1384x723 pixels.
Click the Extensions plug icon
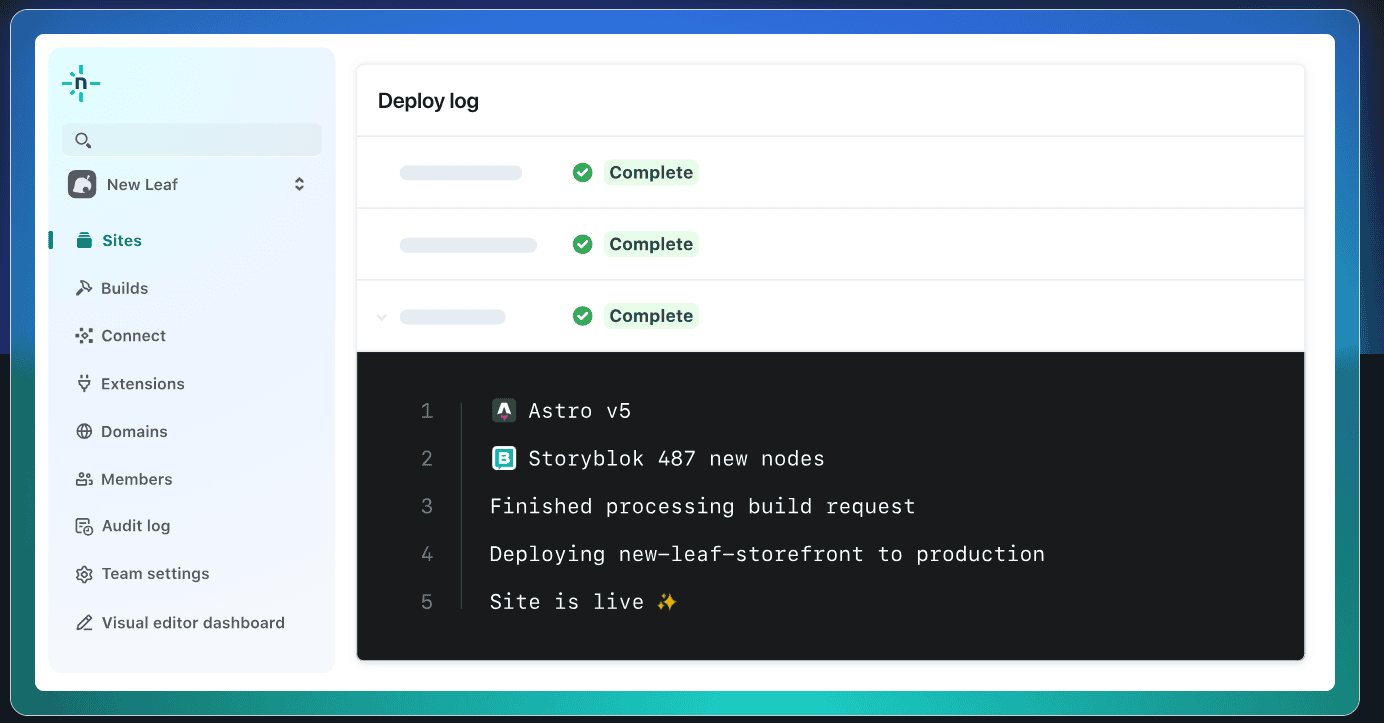click(84, 384)
